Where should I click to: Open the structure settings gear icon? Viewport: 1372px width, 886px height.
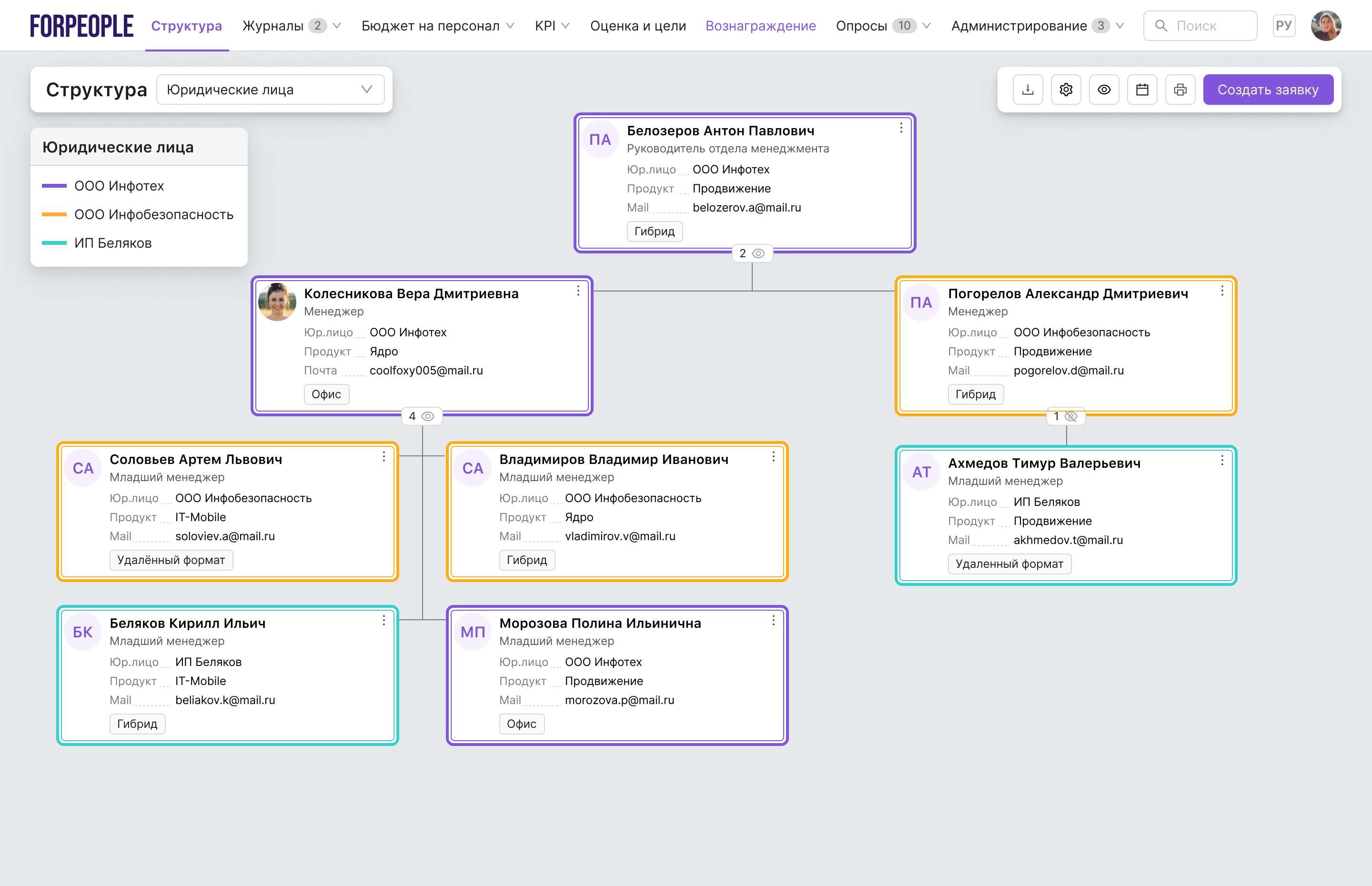click(x=1065, y=90)
